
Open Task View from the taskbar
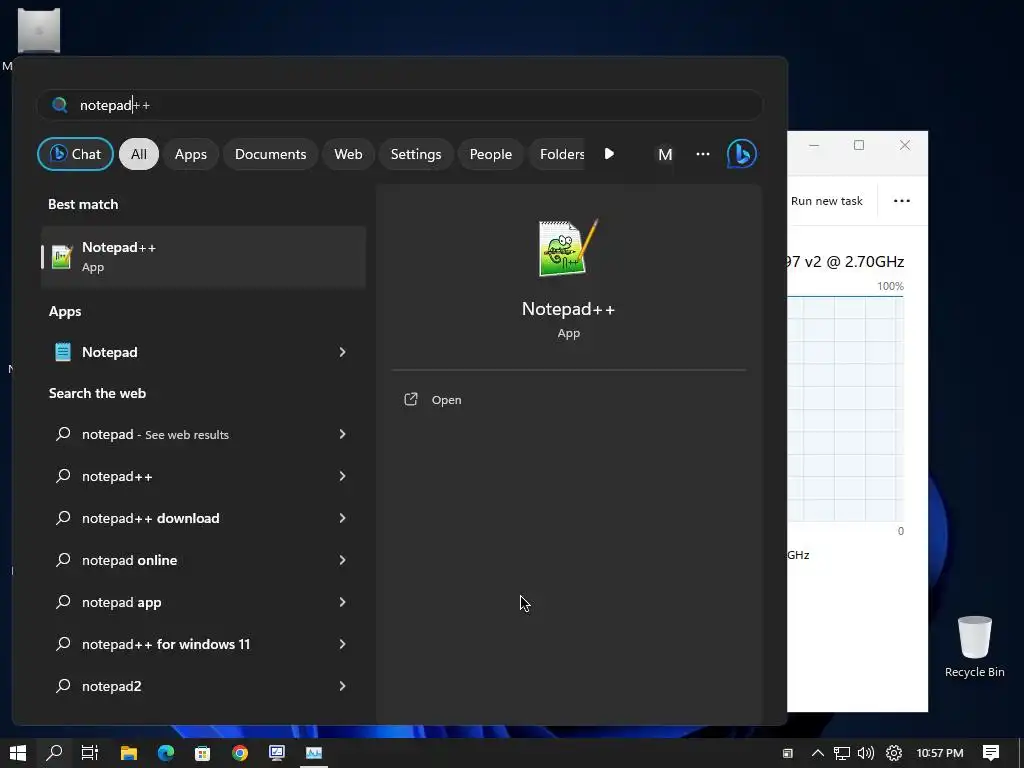(x=89, y=753)
